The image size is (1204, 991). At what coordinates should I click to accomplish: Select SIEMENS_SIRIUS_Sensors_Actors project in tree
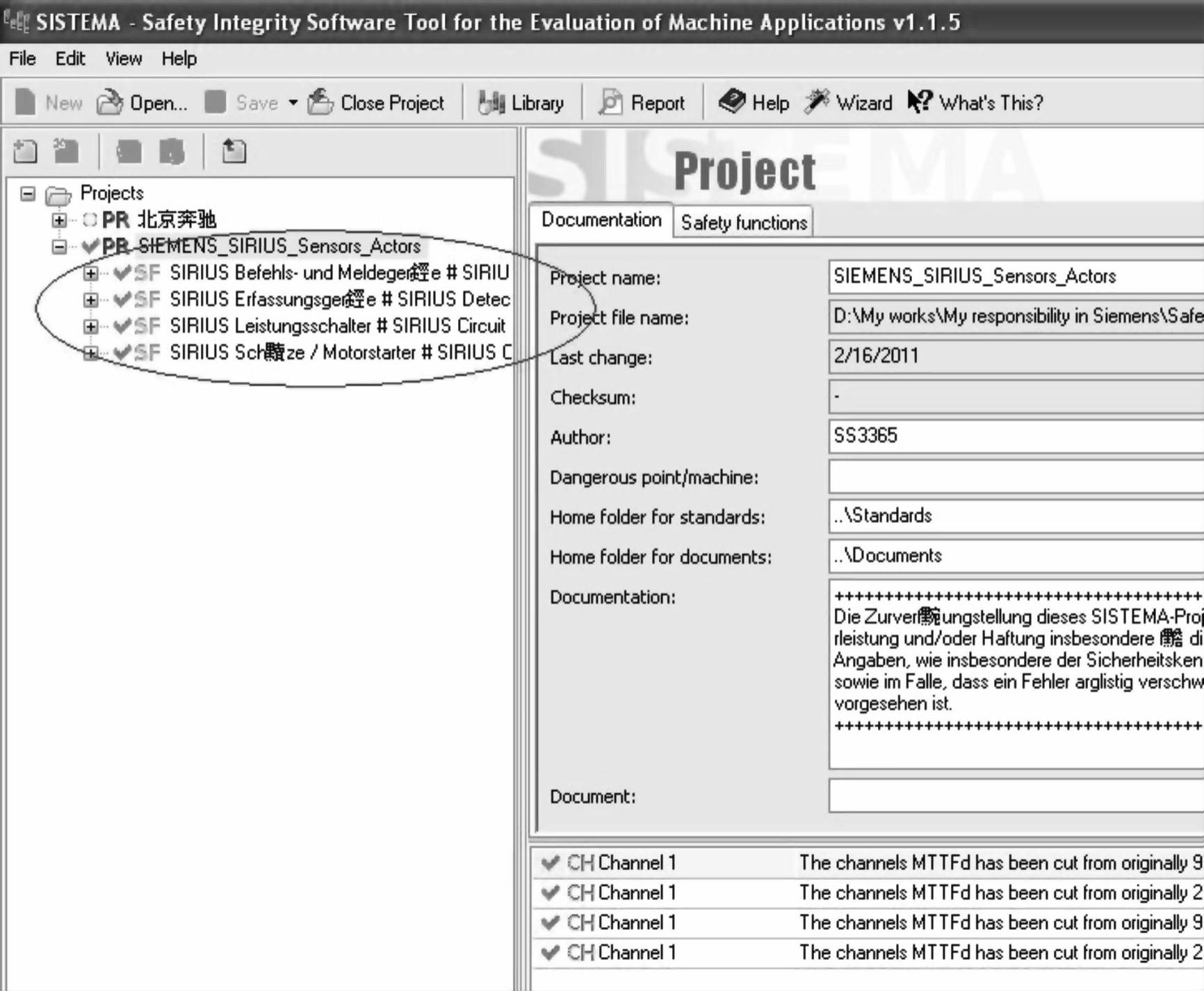point(279,246)
